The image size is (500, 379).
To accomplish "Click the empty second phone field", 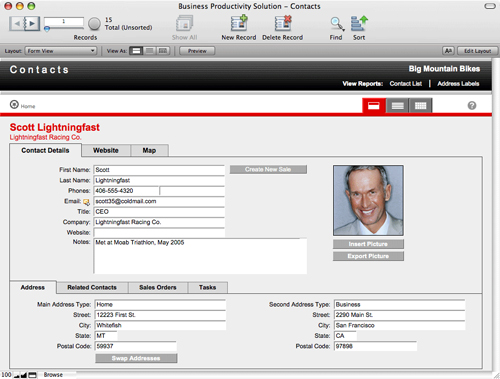I will 192,191.
